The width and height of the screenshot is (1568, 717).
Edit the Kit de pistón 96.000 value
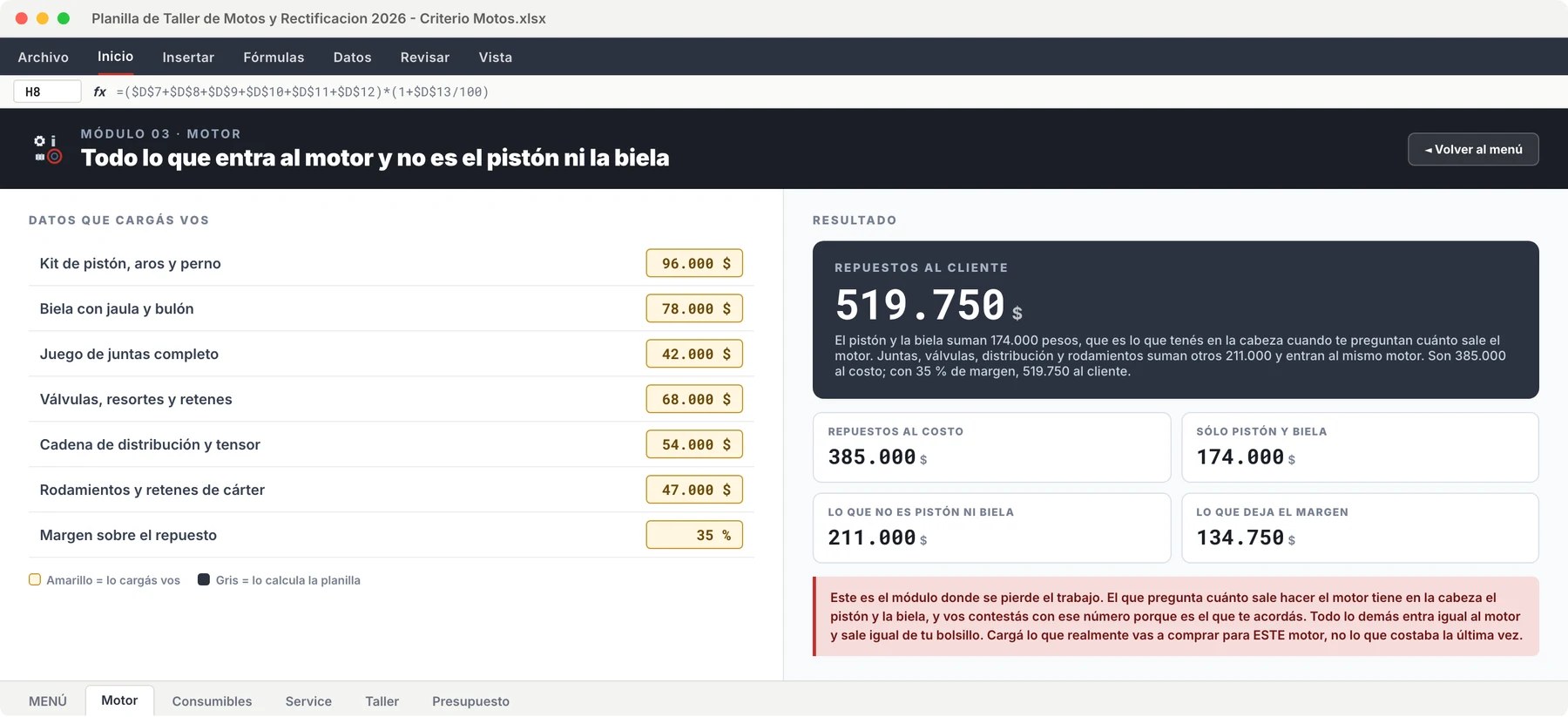(694, 263)
